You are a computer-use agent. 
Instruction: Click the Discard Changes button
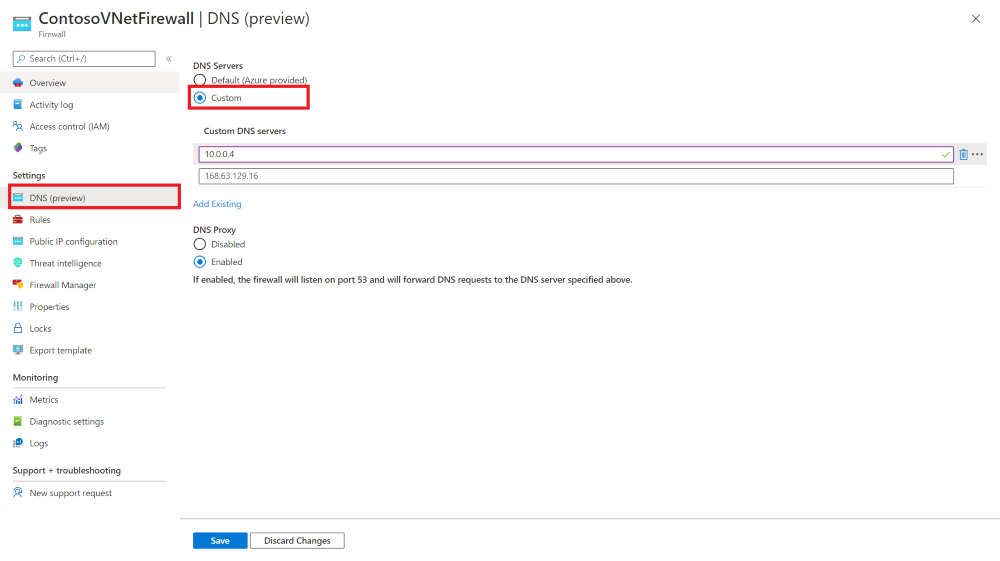[297, 541]
